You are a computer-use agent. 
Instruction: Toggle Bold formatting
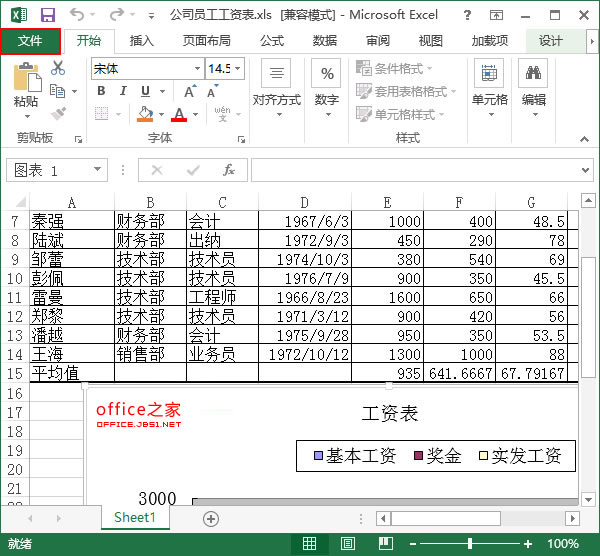(101, 91)
